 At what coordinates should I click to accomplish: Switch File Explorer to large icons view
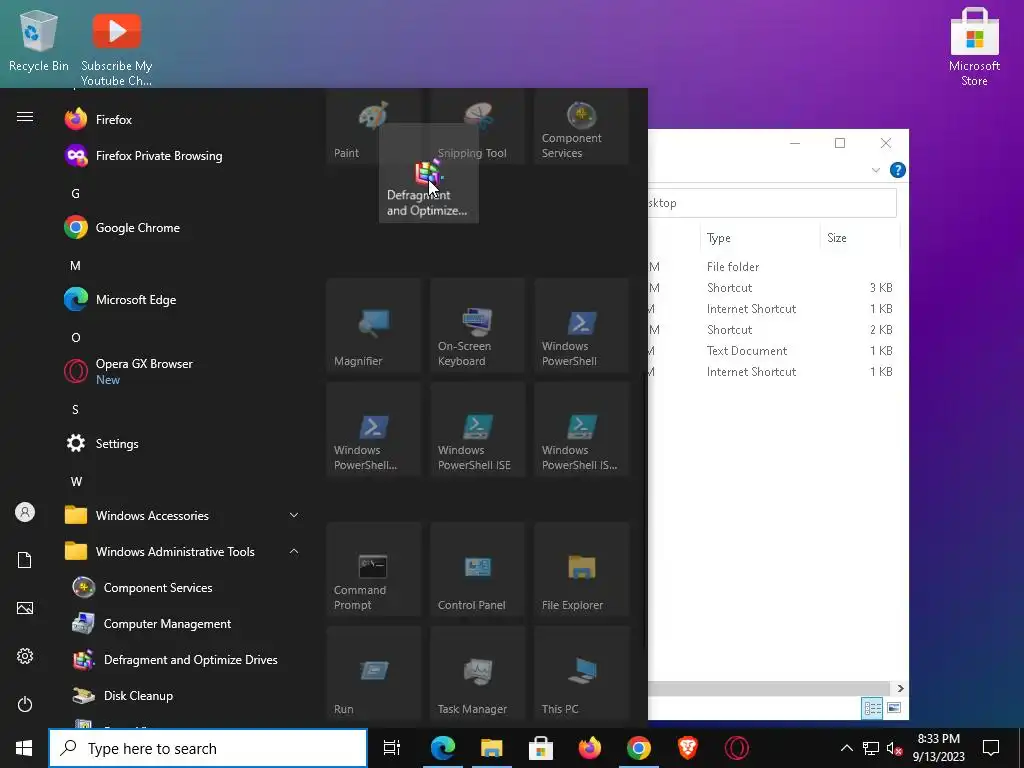tap(894, 708)
